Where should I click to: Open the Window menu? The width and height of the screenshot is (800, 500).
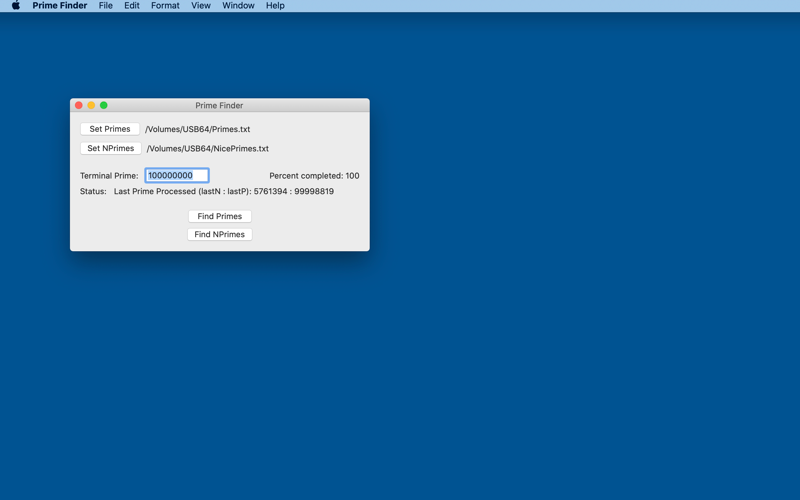coord(238,6)
